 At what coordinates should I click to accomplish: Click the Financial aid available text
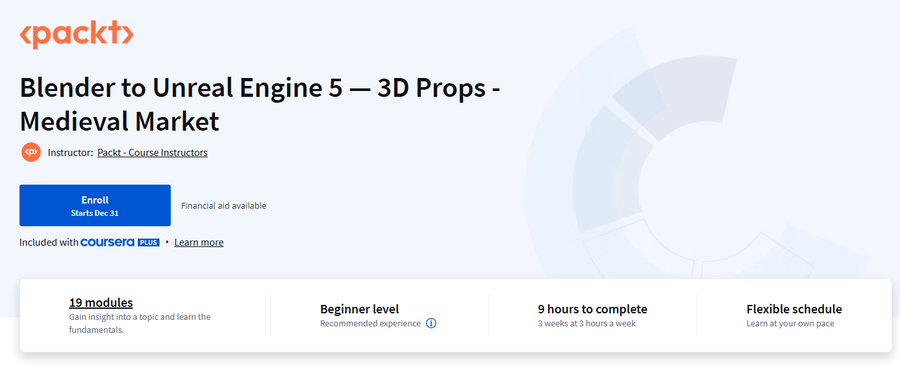coord(224,205)
